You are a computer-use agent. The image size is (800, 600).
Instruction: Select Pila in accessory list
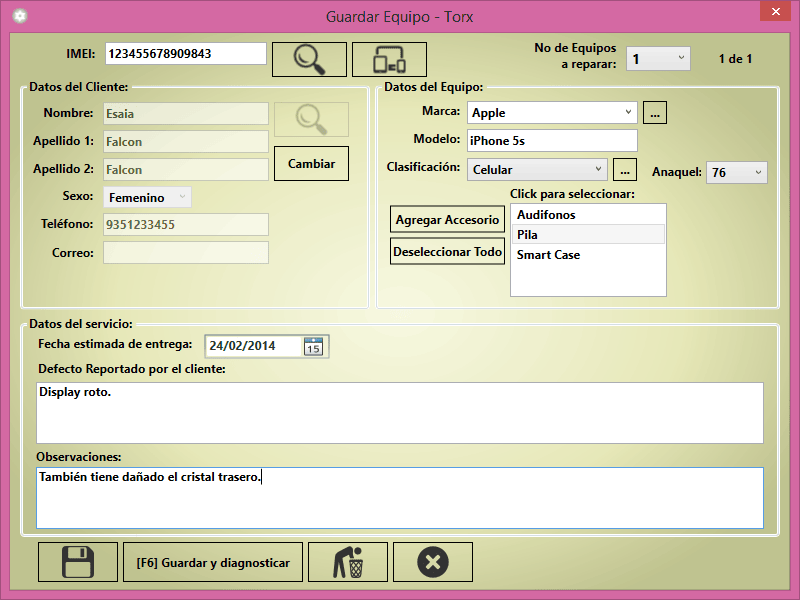click(x=588, y=235)
